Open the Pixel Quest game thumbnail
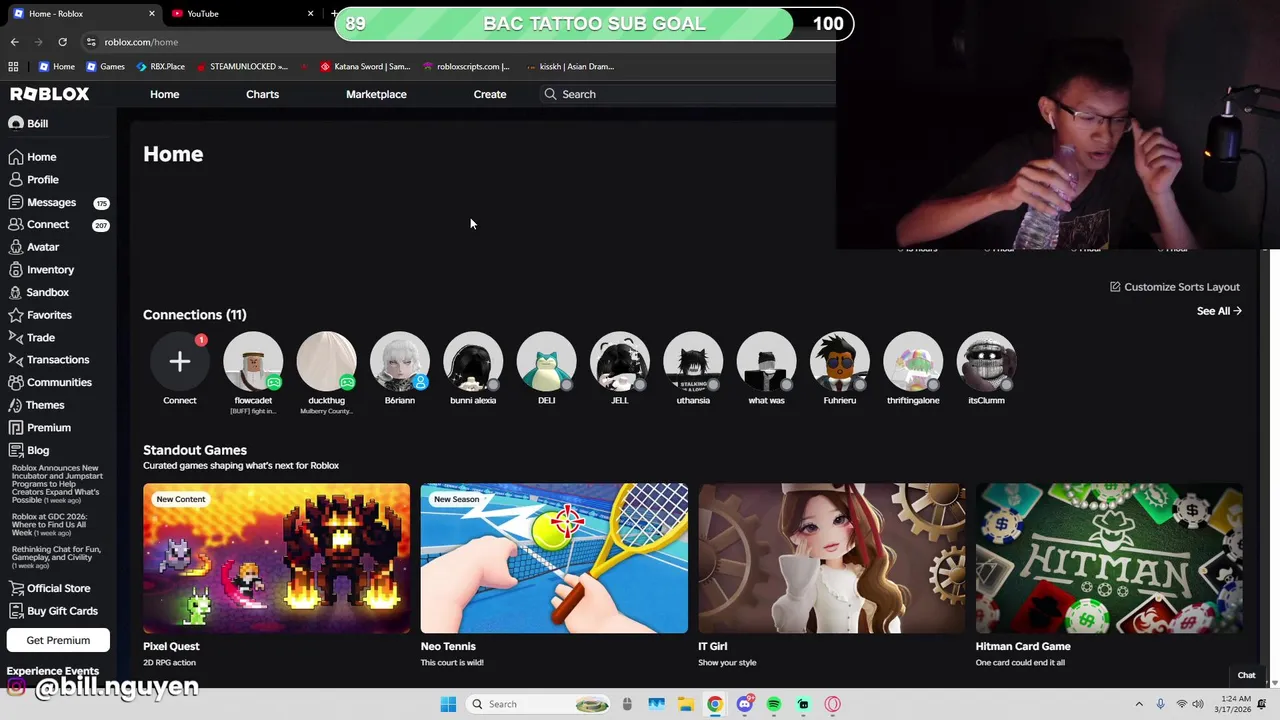The height and width of the screenshot is (720, 1280). [x=276, y=558]
